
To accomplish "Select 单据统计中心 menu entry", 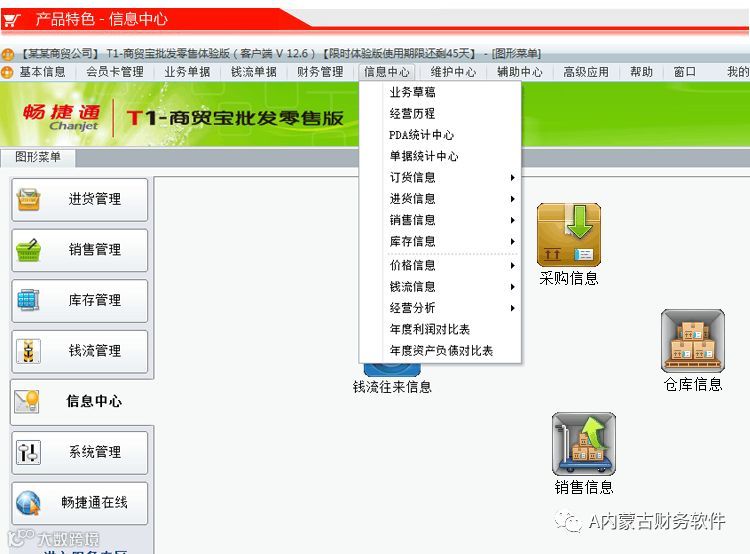I will point(440,156).
